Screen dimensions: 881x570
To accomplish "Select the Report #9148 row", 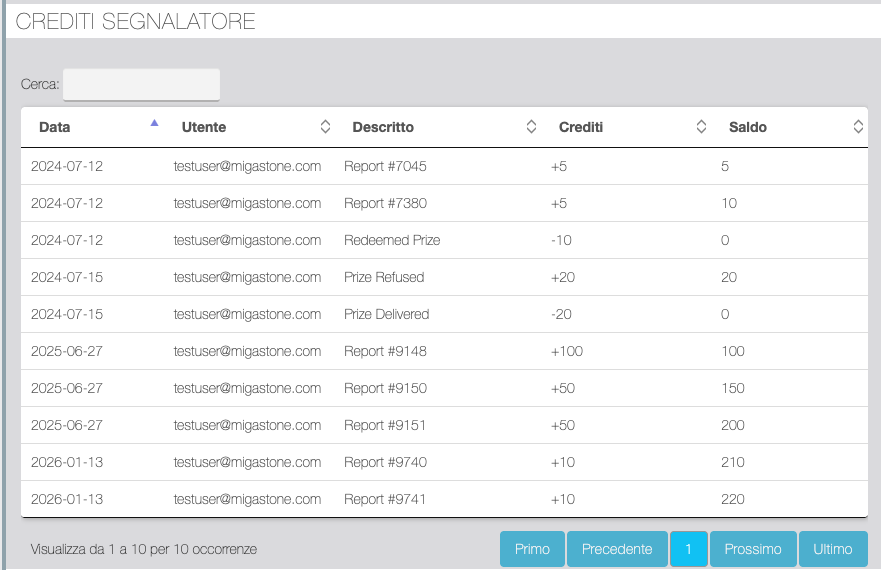I will coord(385,351).
